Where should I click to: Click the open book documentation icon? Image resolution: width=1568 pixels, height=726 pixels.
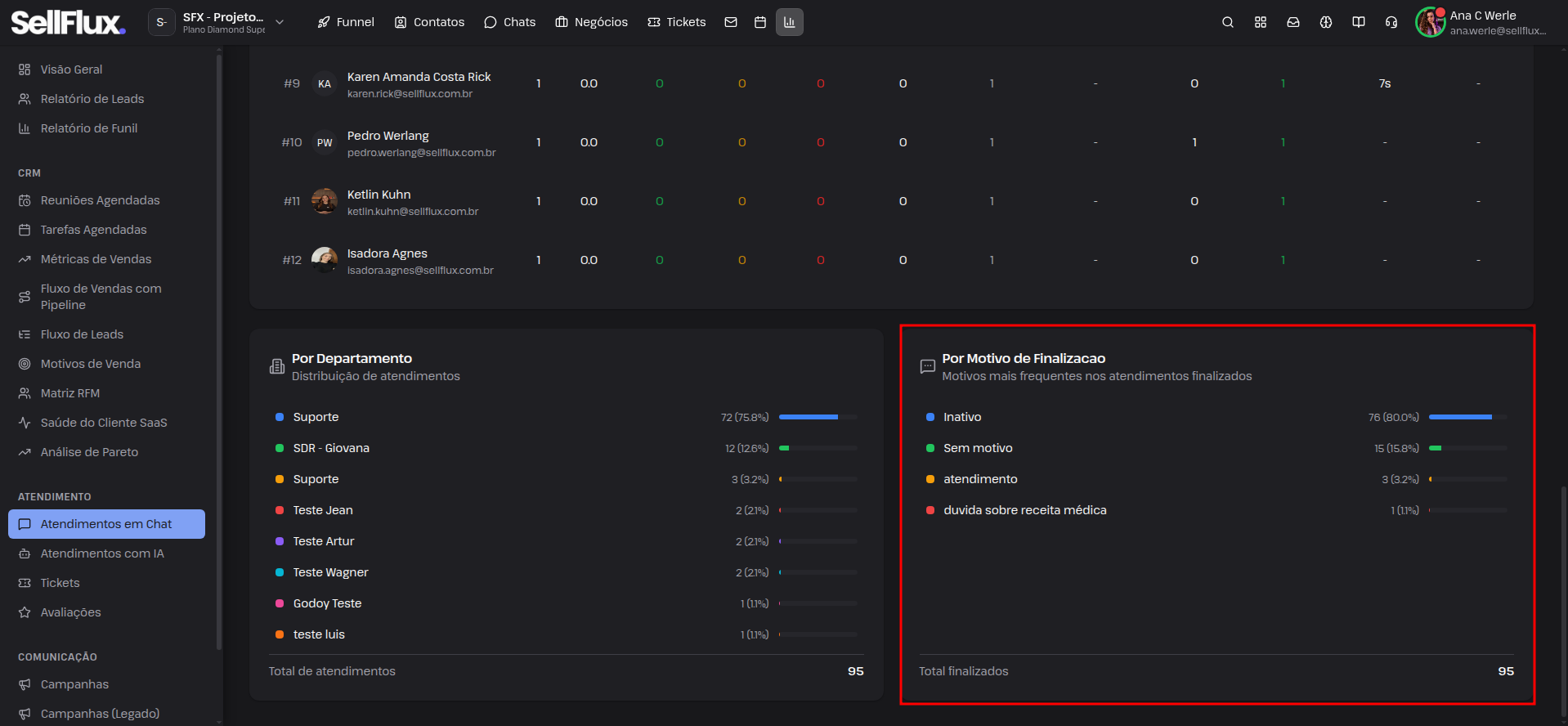point(1358,22)
